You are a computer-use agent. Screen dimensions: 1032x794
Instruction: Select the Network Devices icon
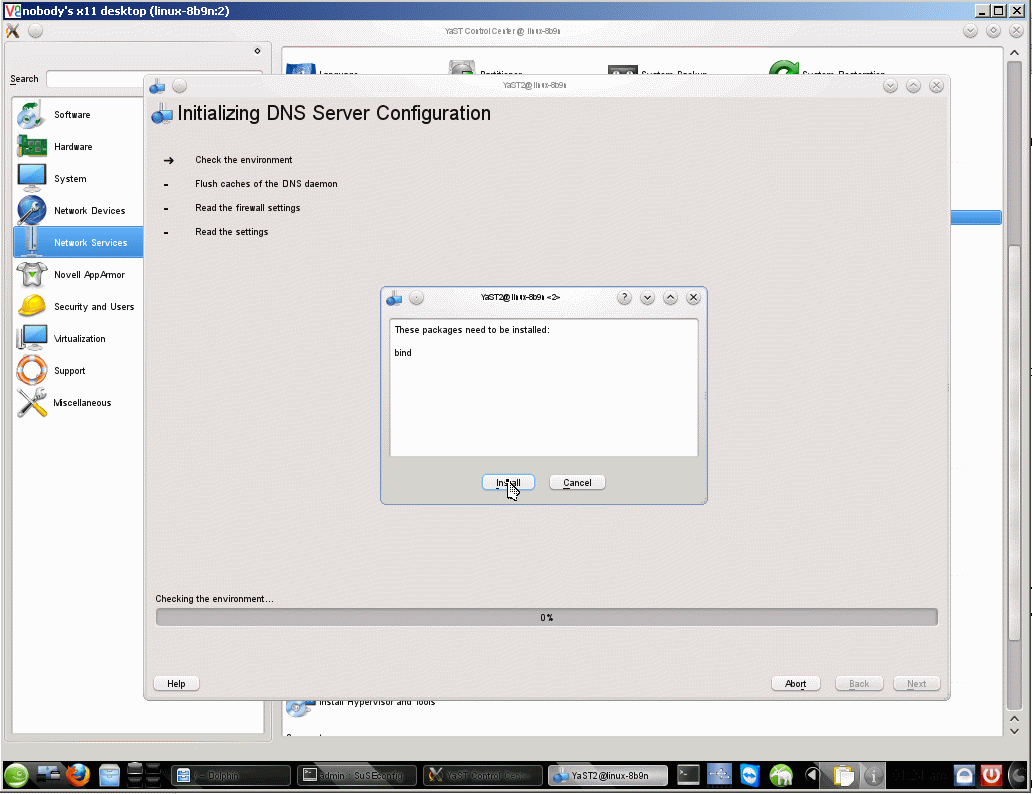pyautogui.click(x=31, y=211)
